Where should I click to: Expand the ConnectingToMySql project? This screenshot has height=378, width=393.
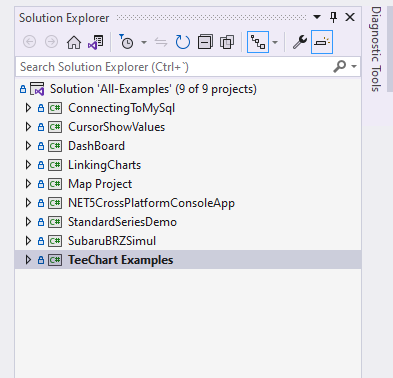coord(28,108)
